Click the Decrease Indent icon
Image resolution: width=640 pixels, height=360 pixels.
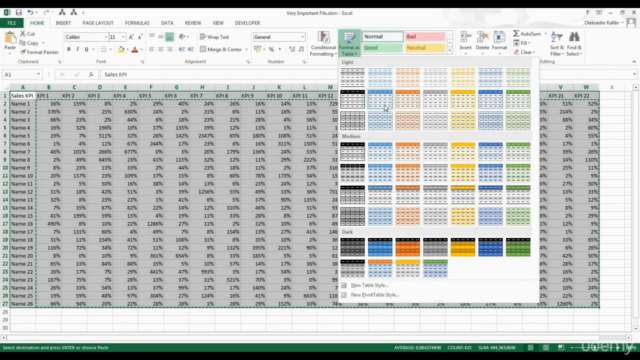pyautogui.click(x=182, y=49)
